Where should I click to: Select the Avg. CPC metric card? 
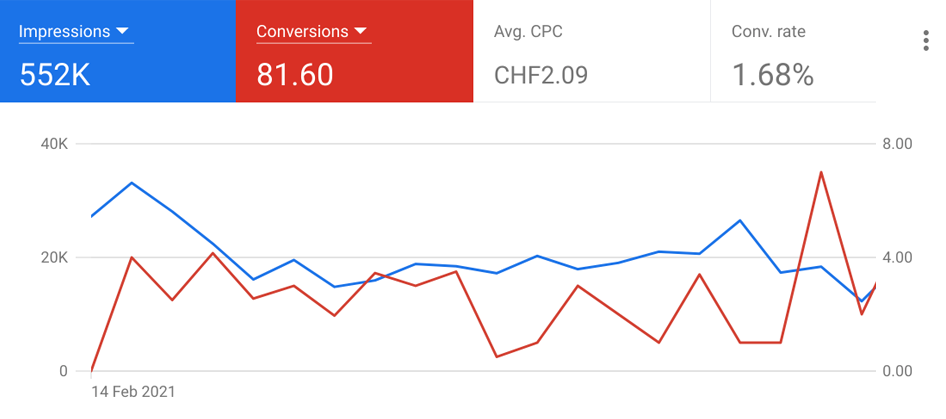pyautogui.click(x=592, y=51)
